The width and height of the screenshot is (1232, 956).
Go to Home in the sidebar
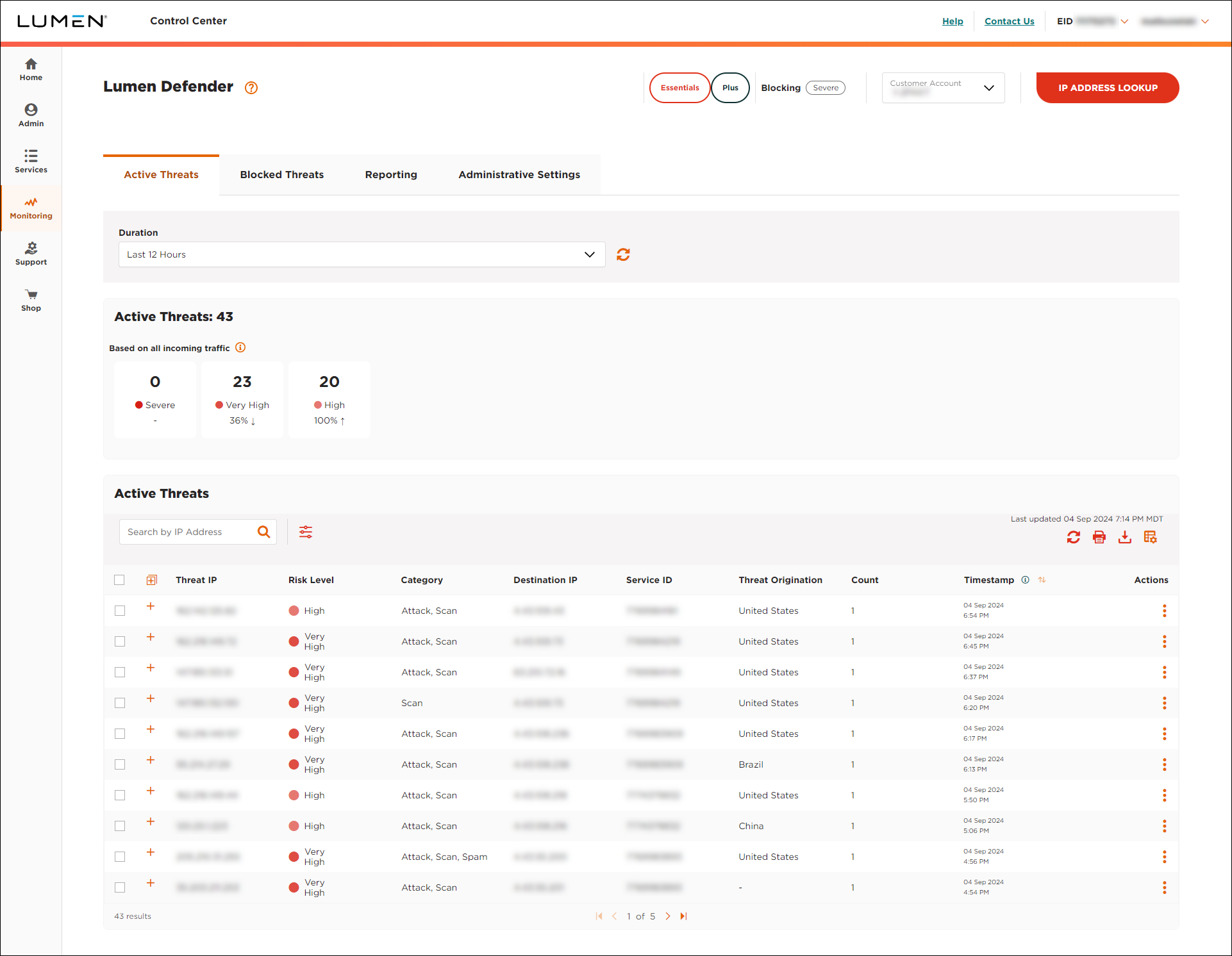coord(31,70)
